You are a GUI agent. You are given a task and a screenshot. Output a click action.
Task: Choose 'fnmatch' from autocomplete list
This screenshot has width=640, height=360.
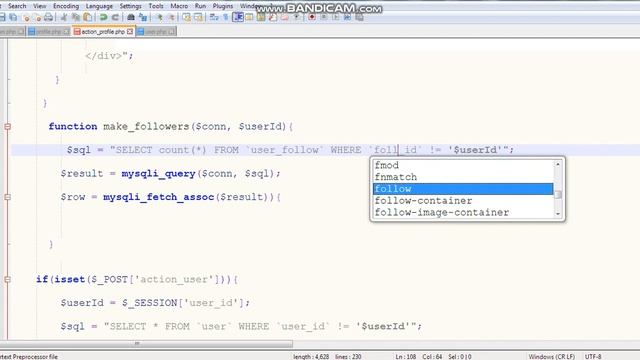point(463,177)
